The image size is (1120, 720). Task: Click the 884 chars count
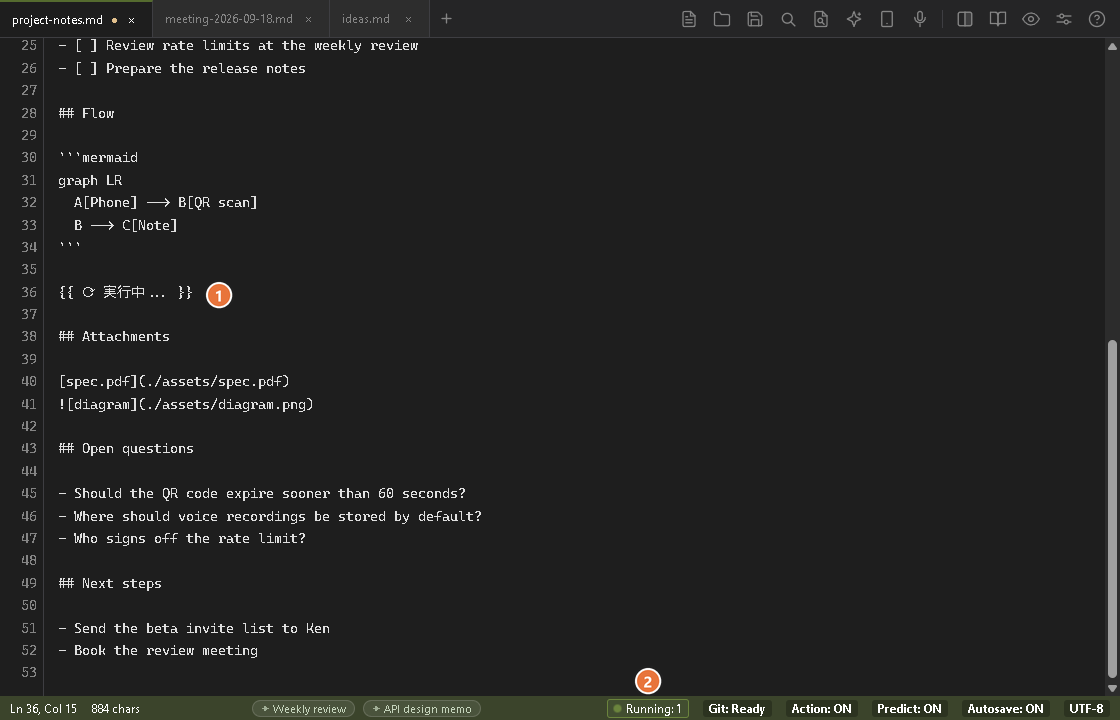click(116, 709)
